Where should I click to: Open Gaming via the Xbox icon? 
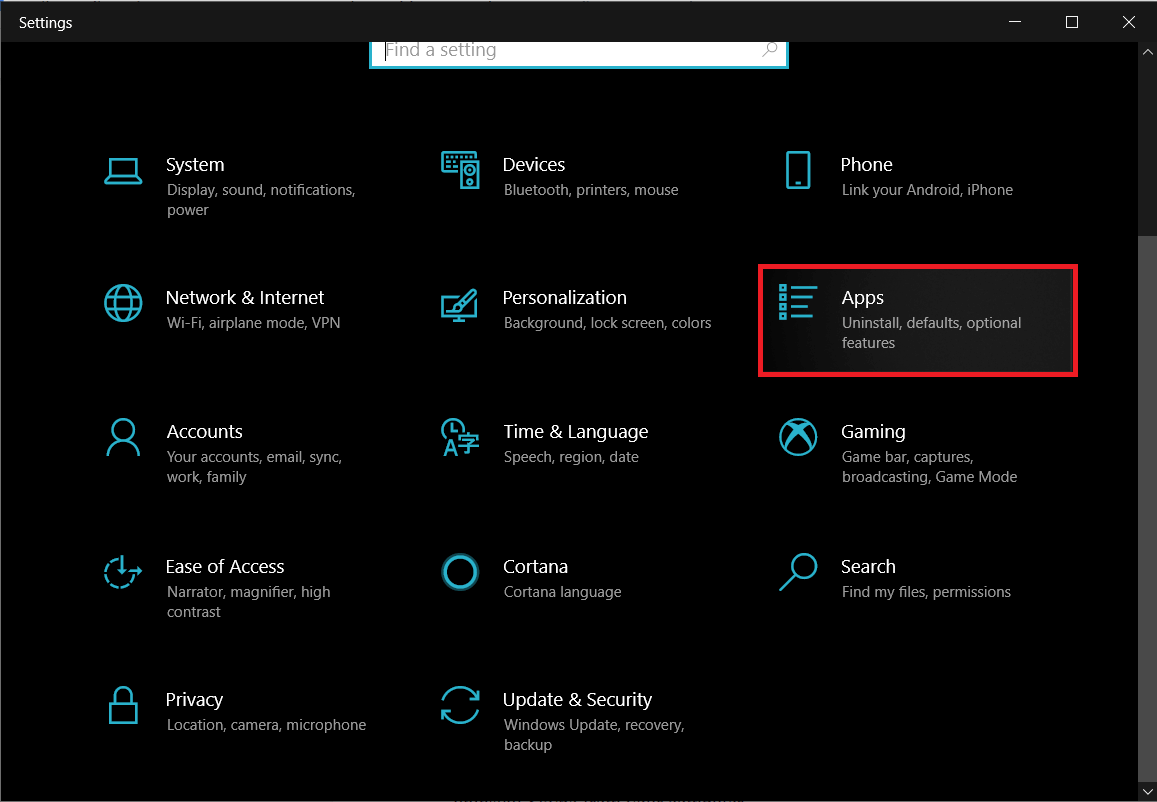(798, 437)
